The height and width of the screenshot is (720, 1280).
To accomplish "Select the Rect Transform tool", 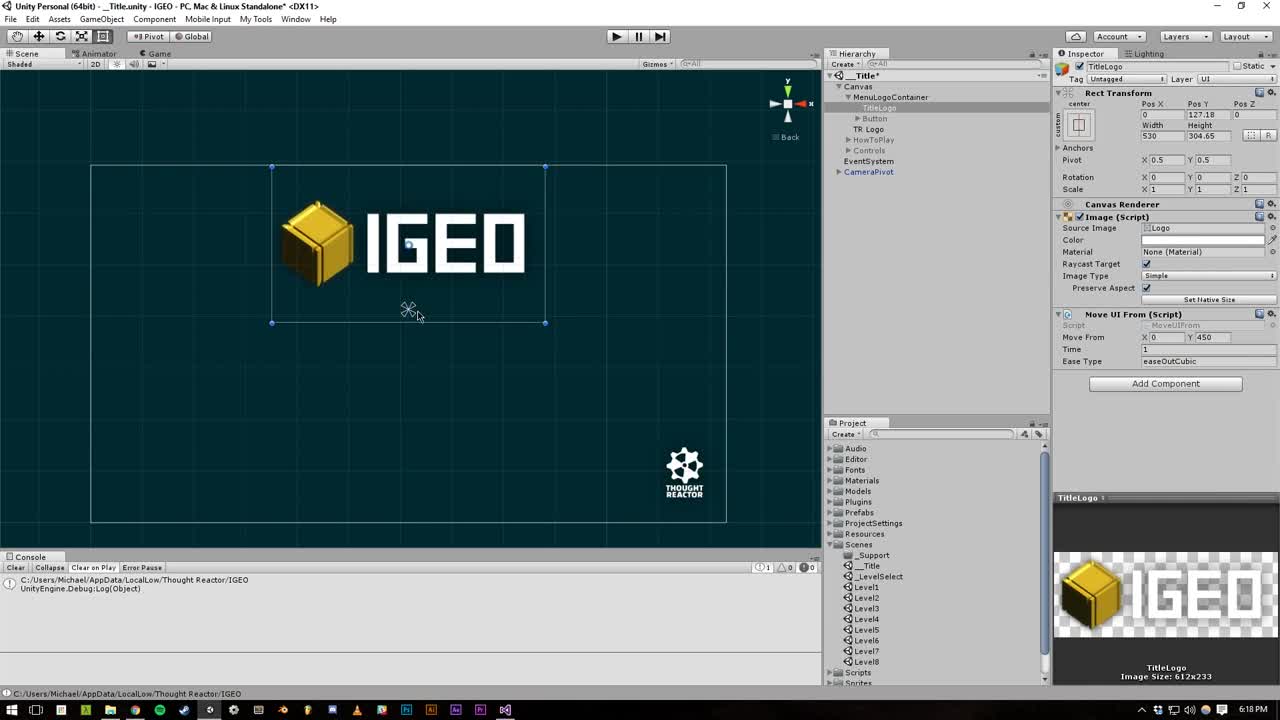I will coord(102,36).
